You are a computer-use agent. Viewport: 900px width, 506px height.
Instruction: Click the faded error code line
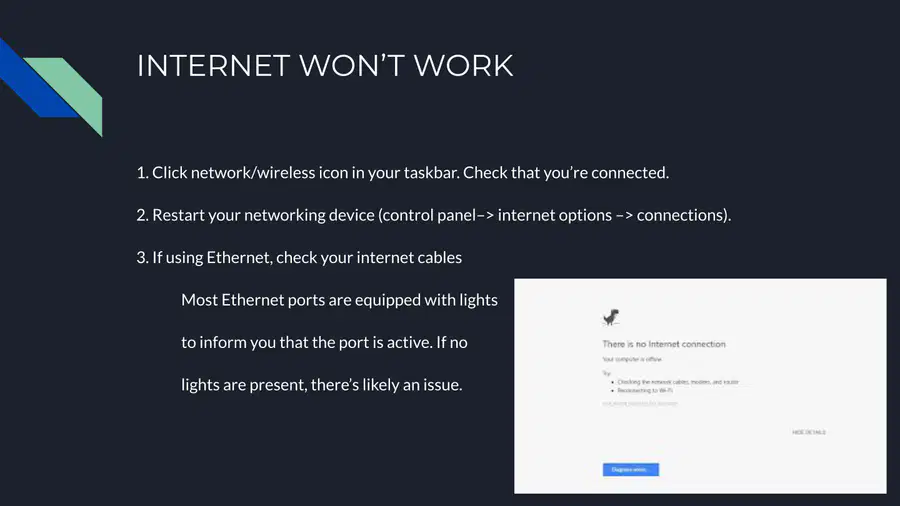tap(639, 403)
